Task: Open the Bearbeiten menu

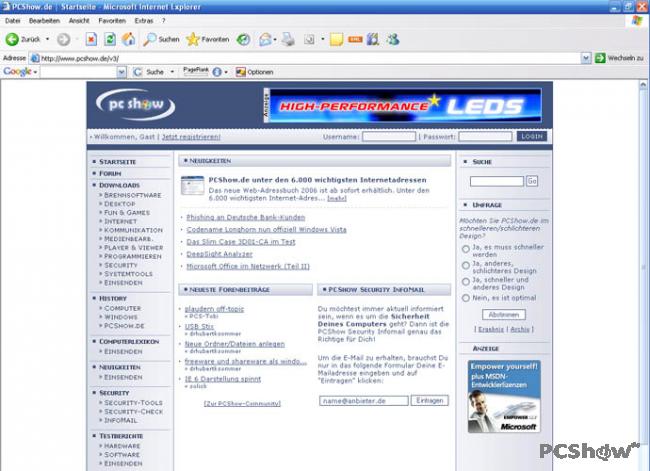Action: coord(44,21)
